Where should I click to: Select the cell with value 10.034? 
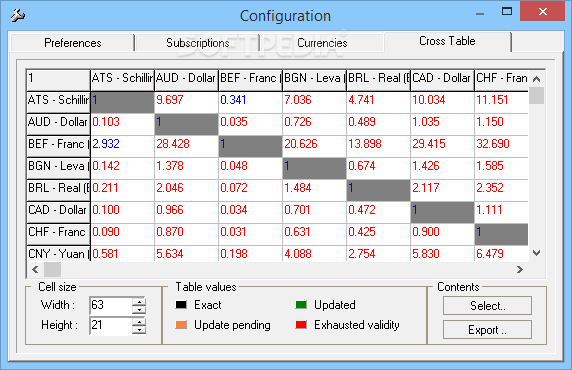tap(442, 102)
